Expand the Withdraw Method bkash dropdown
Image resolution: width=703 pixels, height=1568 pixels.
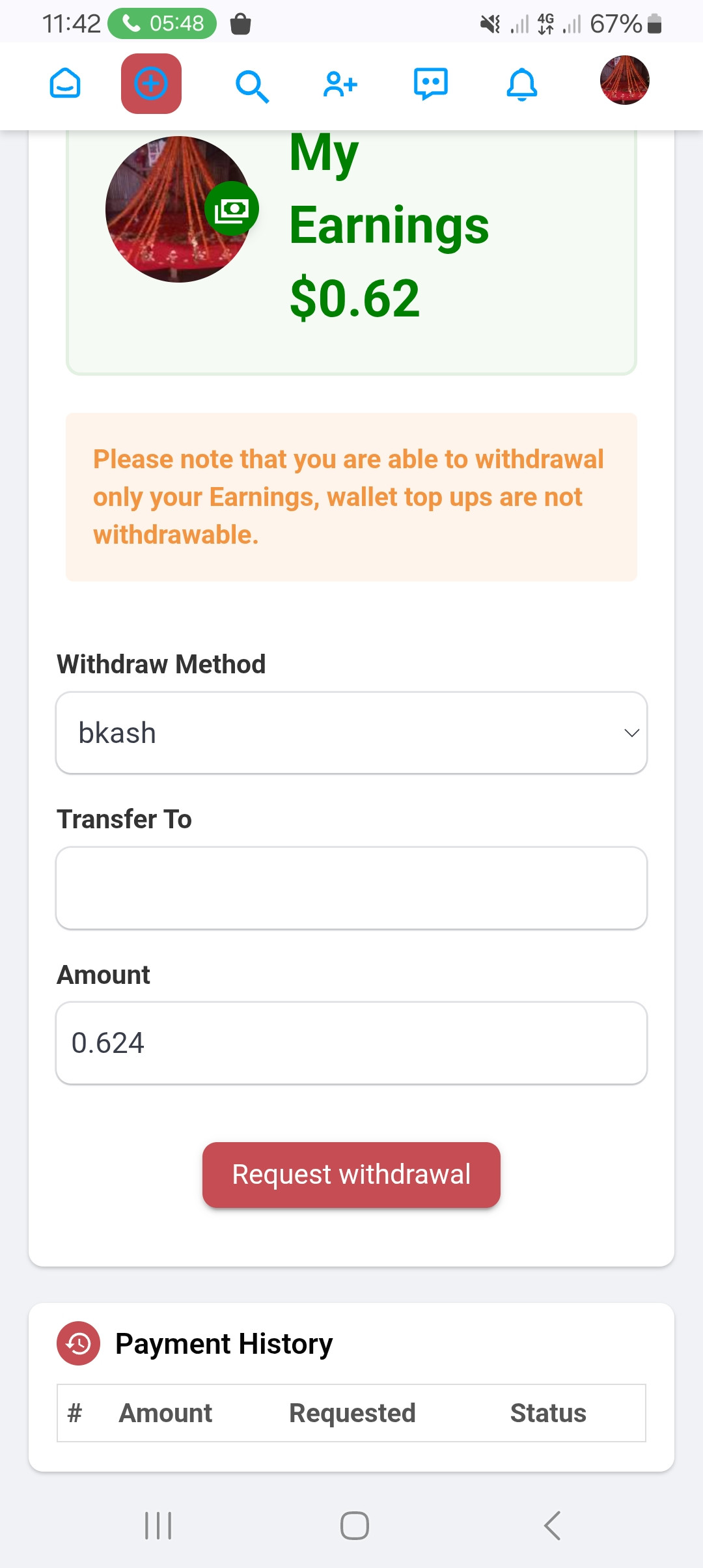coord(351,733)
